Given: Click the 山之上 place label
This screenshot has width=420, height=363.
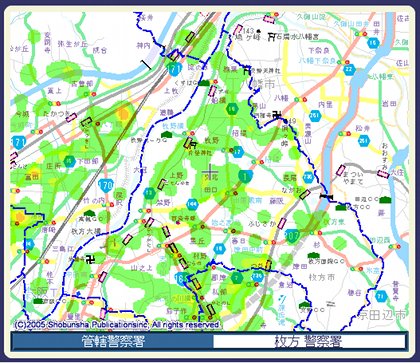Looking at the screenshot, I should pos(142,268).
